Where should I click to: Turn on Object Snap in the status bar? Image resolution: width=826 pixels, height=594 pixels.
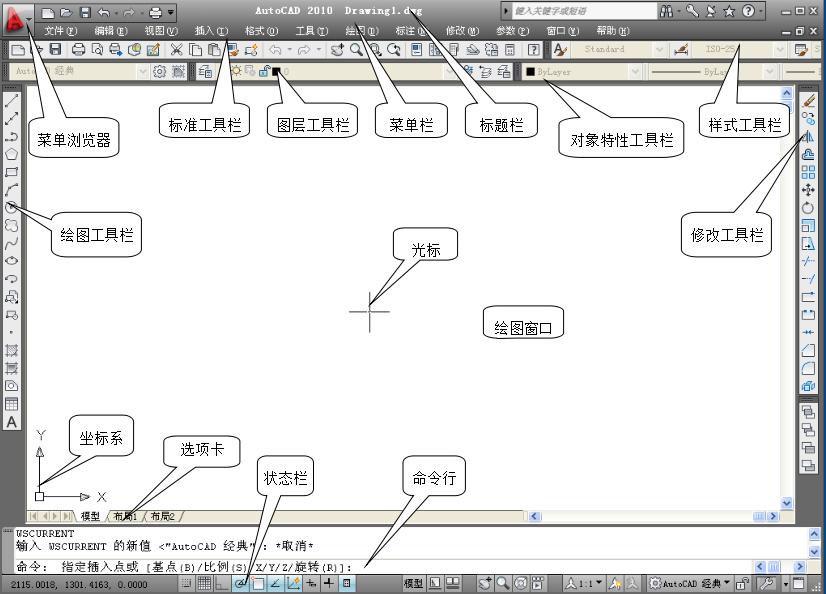tap(257, 583)
